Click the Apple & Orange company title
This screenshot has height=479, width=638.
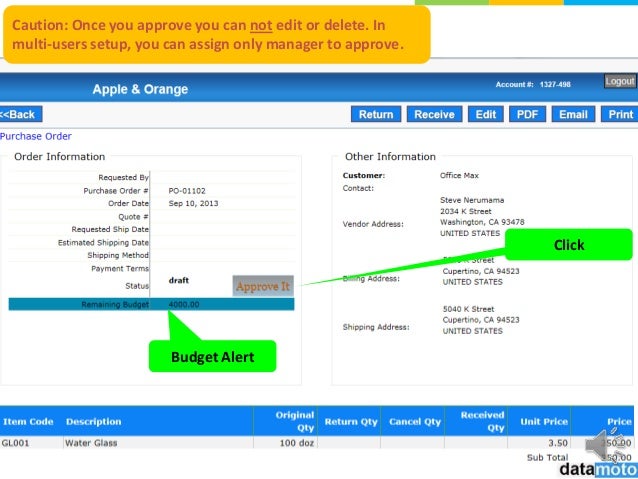140,89
